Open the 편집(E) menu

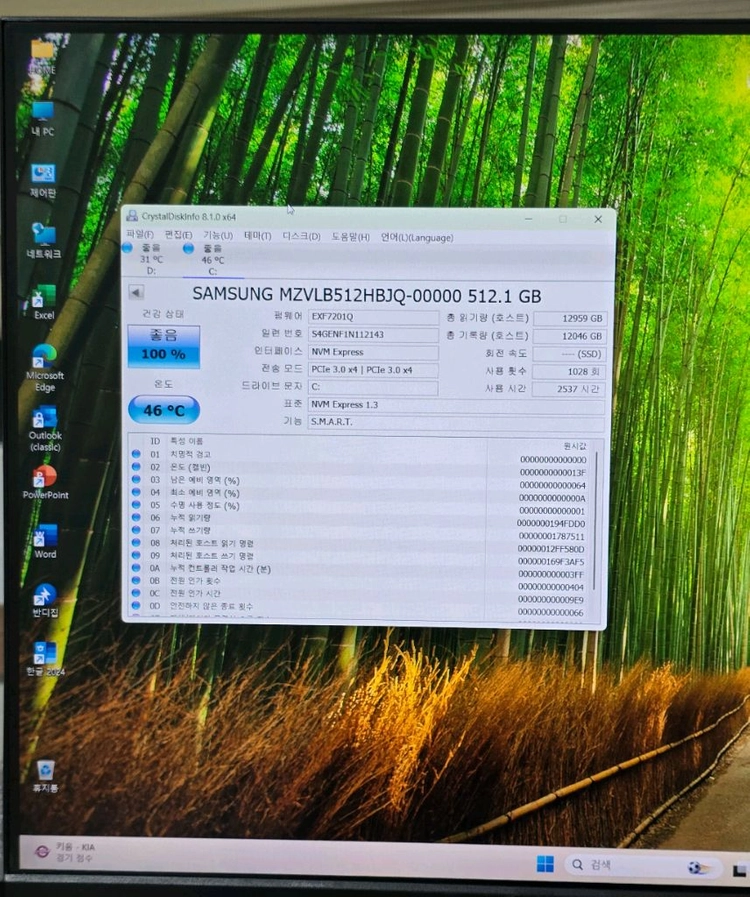click(178, 235)
